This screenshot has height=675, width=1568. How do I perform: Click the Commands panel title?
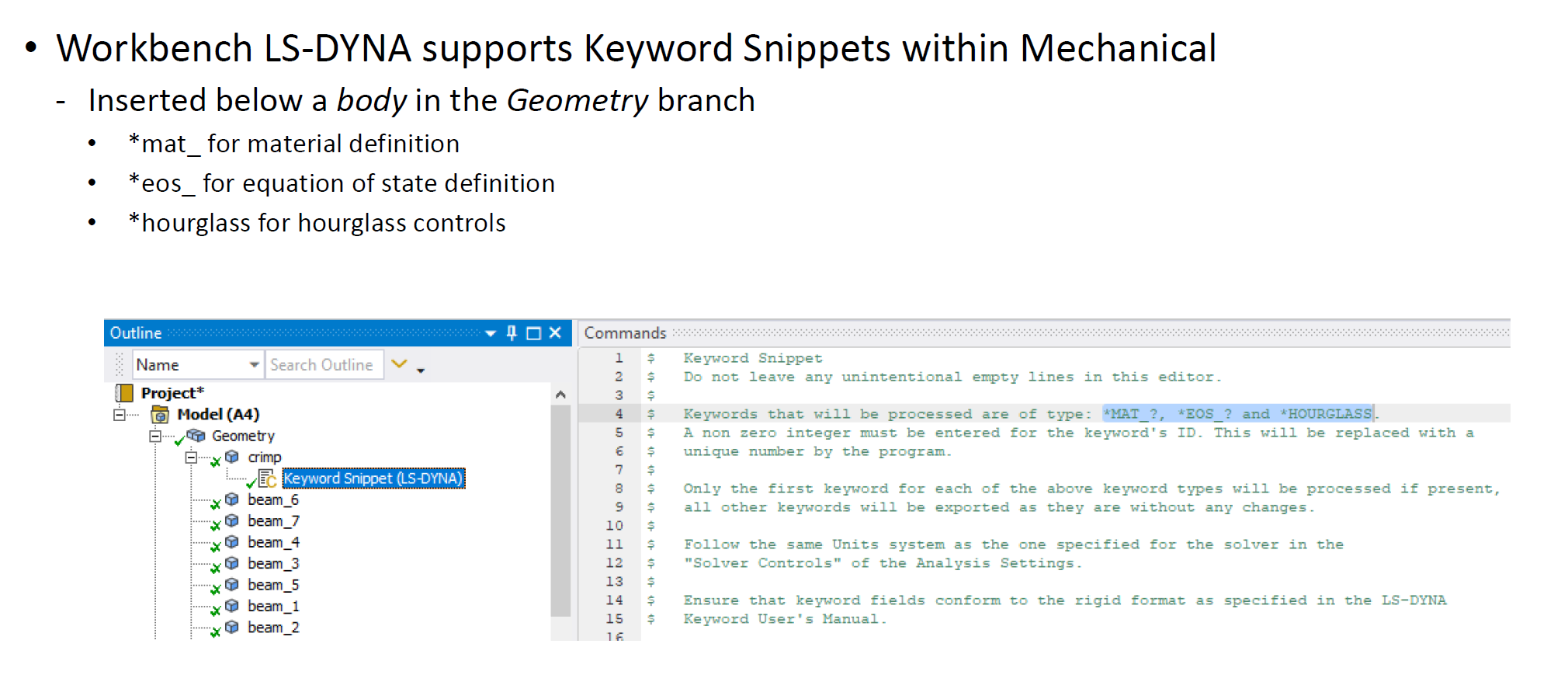click(x=625, y=332)
